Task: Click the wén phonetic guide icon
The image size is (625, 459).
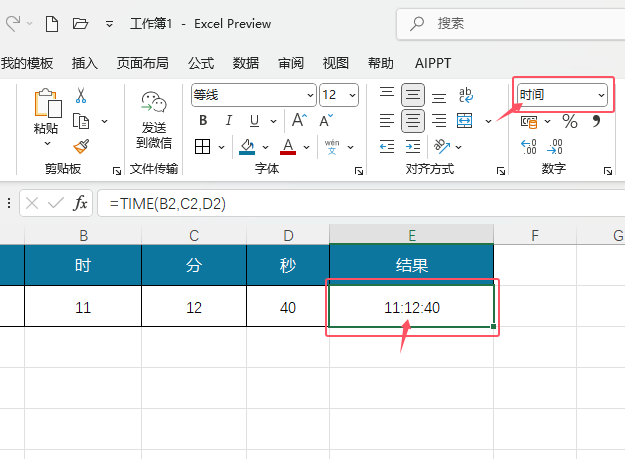Action: (x=332, y=147)
